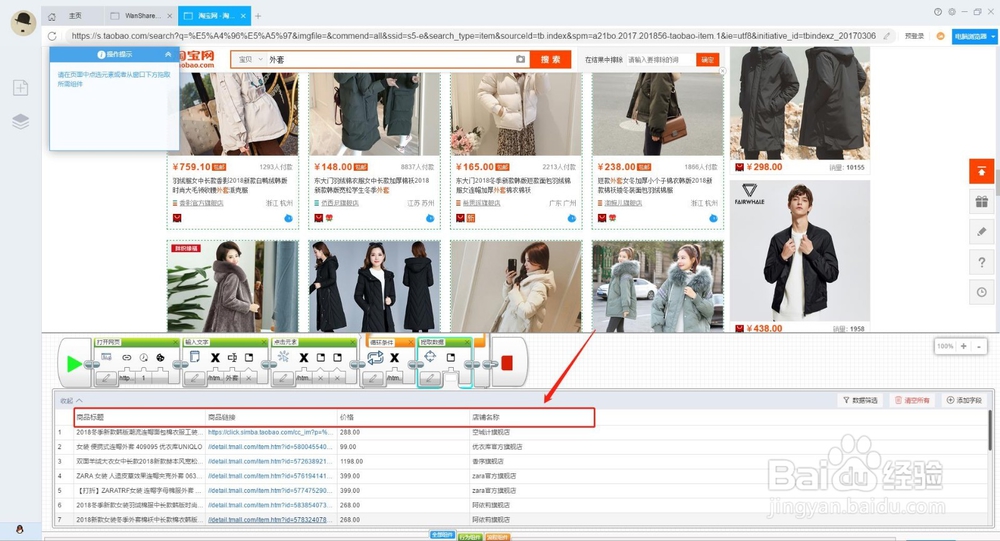Click the crosshair icon in 挖取数据 block
Viewport: 1000px width, 541px height.
(430, 357)
